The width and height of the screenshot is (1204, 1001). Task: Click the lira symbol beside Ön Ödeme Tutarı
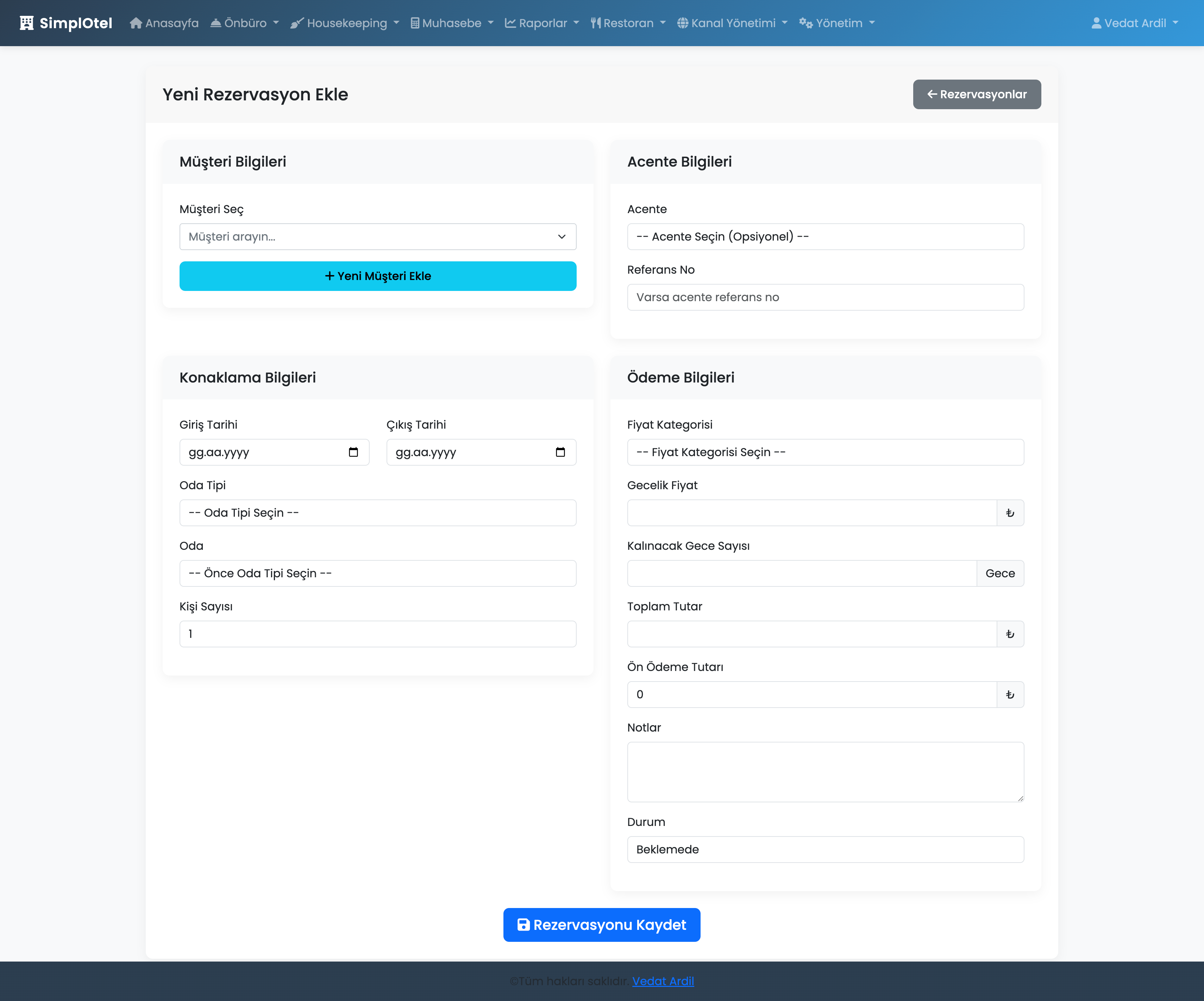(x=1010, y=695)
